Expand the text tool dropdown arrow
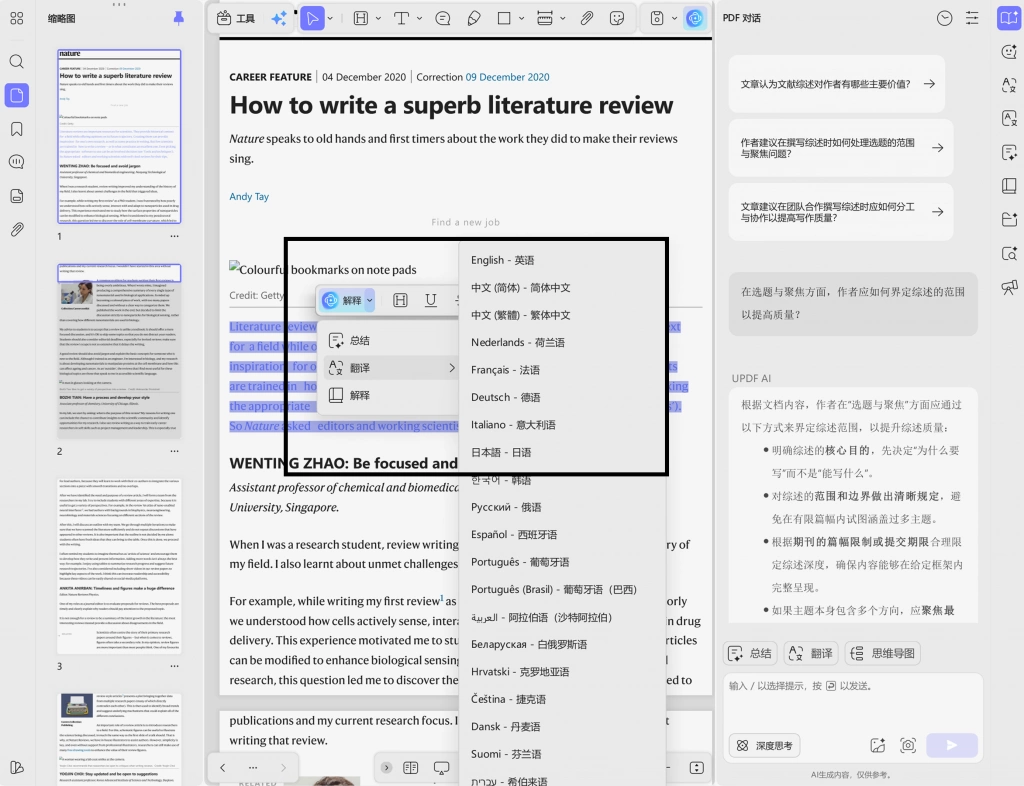This screenshot has height=786, width=1024. [x=419, y=18]
